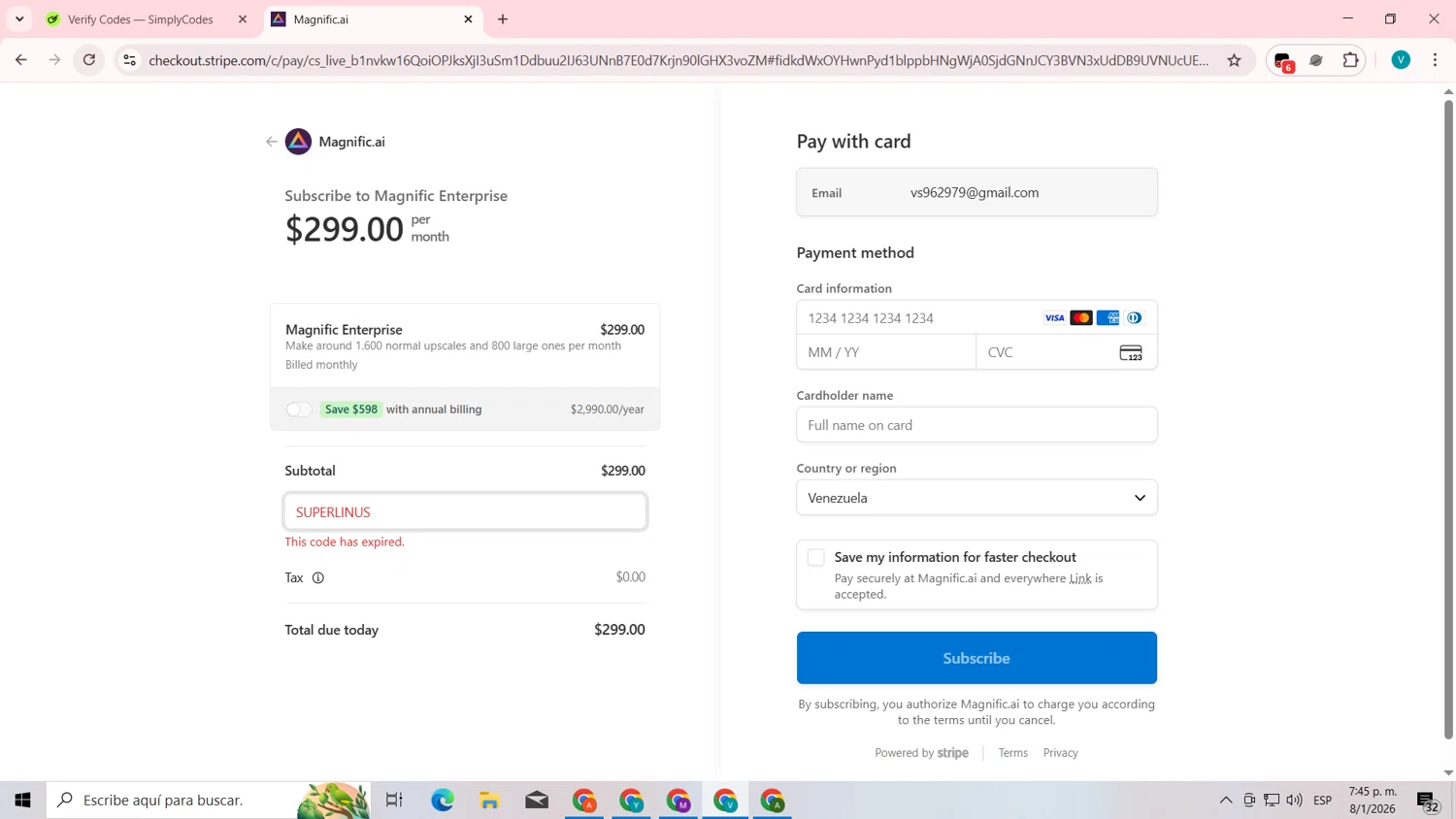The height and width of the screenshot is (819, 1456).
Task: Click the CVC card hint icon
Action: coord(1131,353)
